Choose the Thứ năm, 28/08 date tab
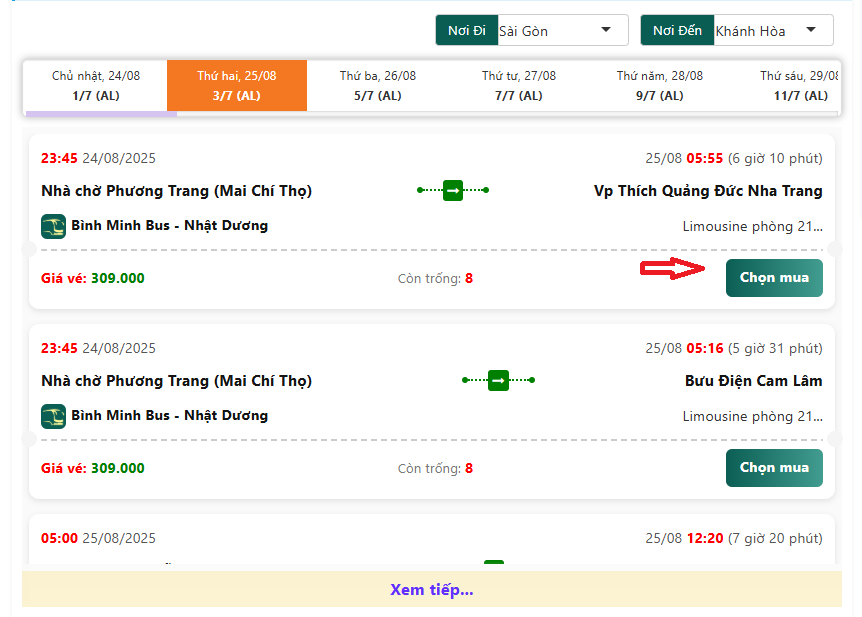 [x=660, y=85]
